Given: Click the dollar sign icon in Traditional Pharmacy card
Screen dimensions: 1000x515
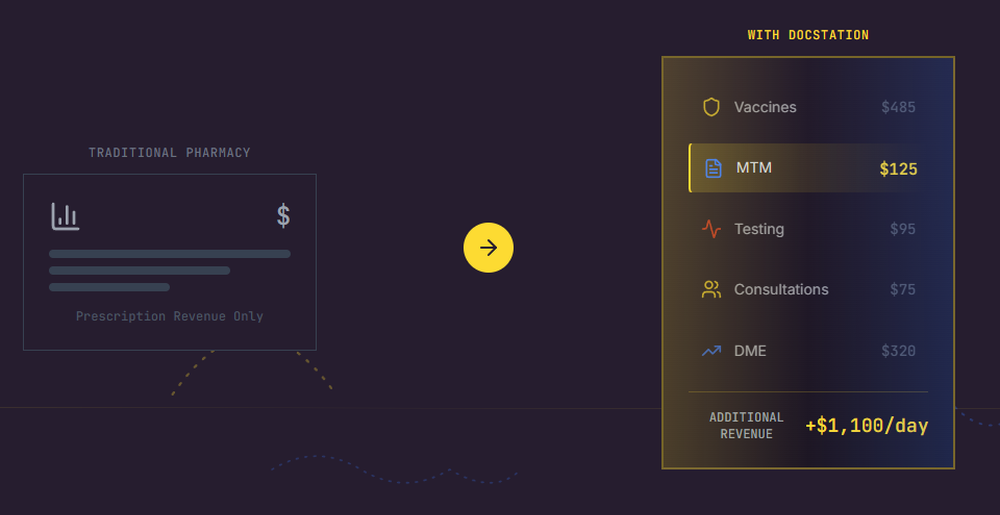Looking at the screenshot, I should [283, 216].
